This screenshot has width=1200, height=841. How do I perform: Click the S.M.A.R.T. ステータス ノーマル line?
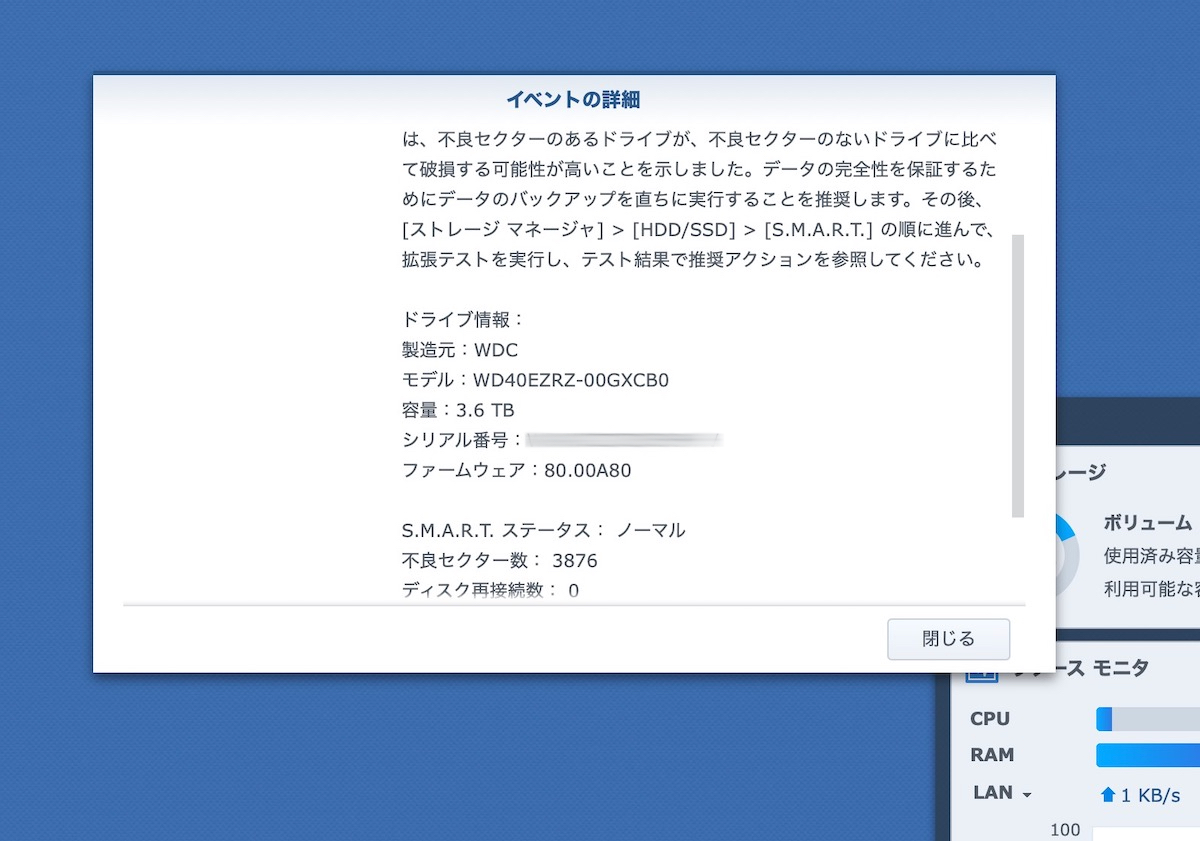point(543,530)
